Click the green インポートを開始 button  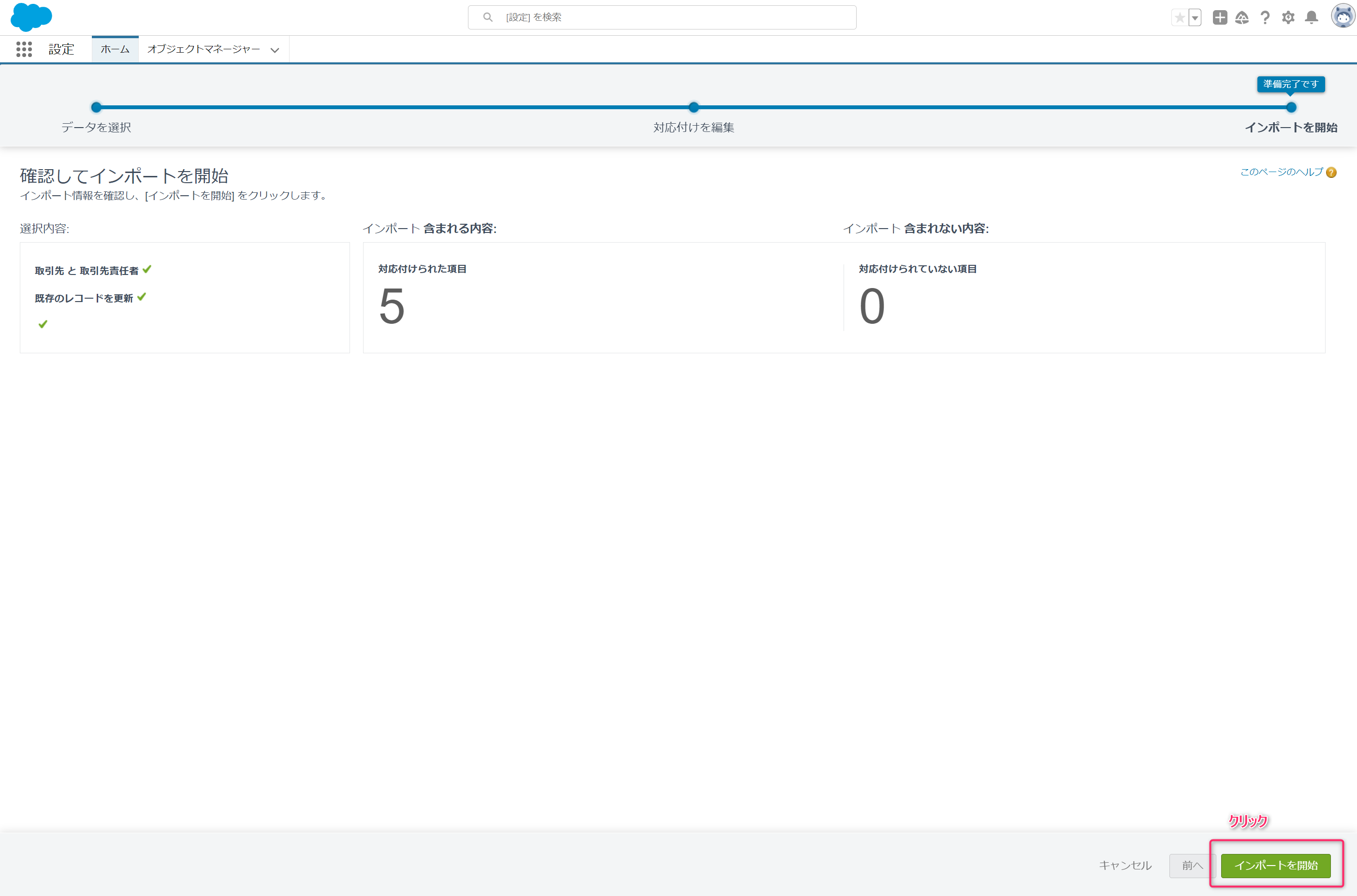[x=1275, y=865]
